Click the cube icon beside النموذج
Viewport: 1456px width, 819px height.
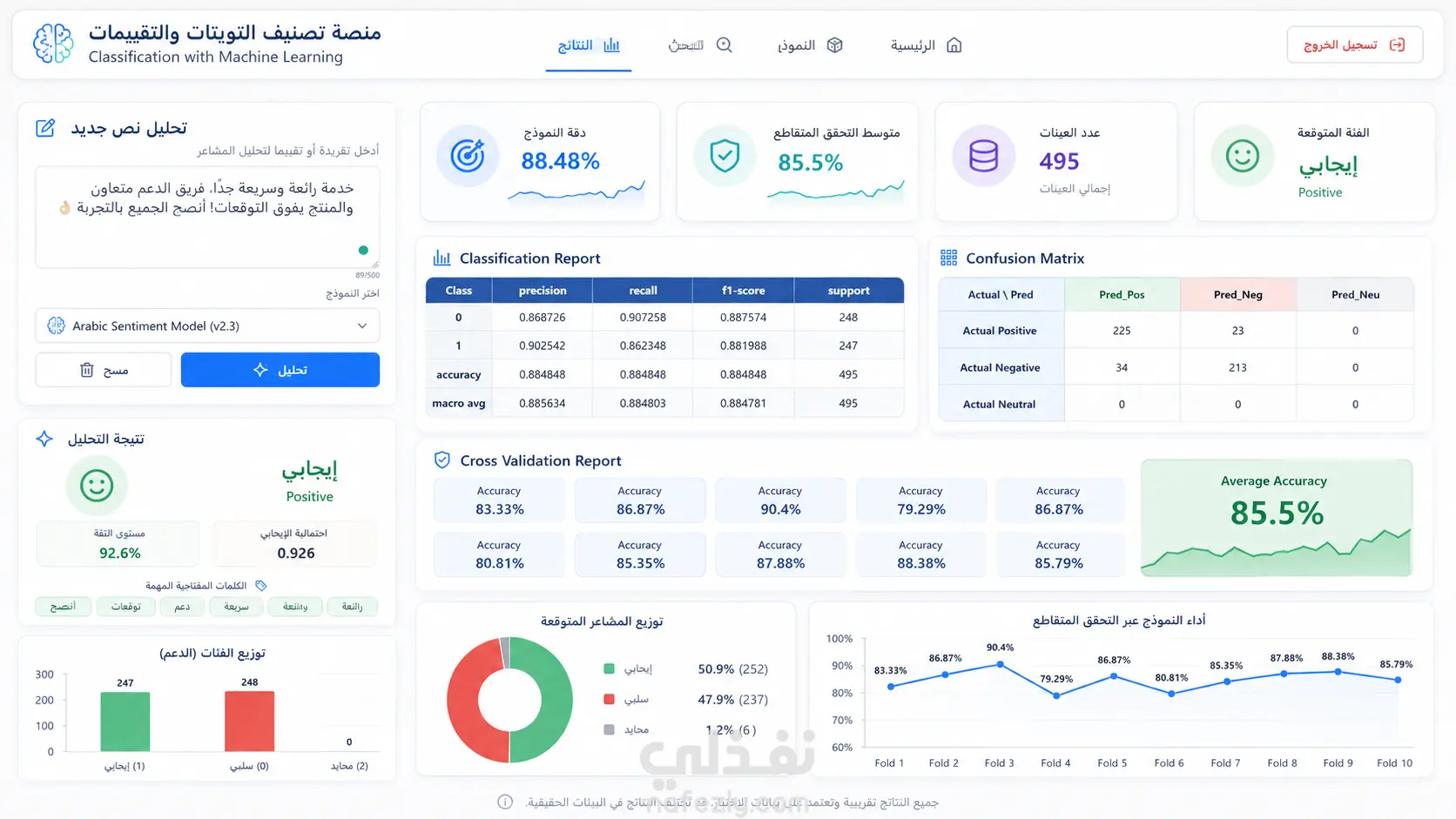coord(834,45)
